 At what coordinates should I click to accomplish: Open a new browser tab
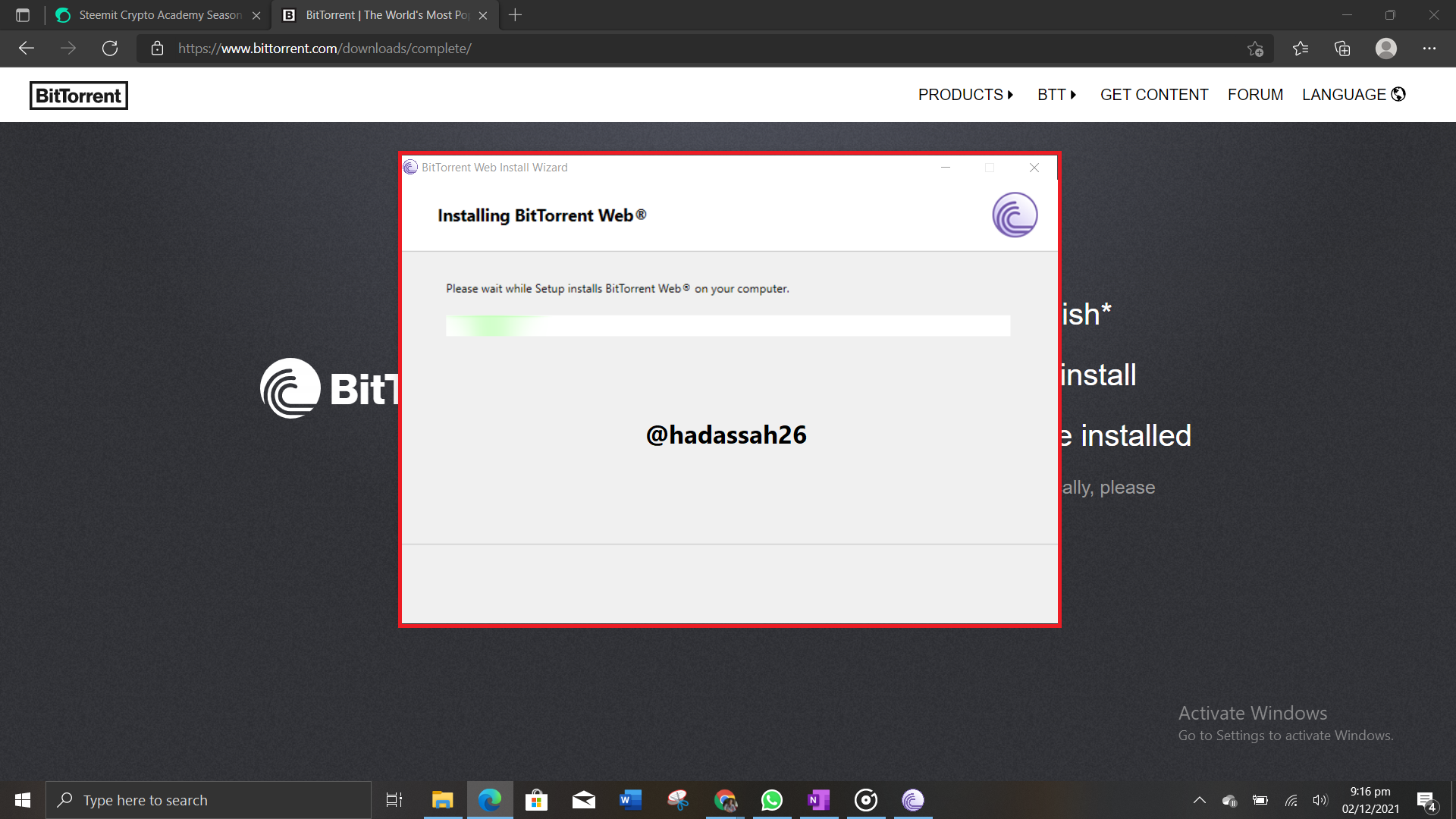(x=515, y=15)
